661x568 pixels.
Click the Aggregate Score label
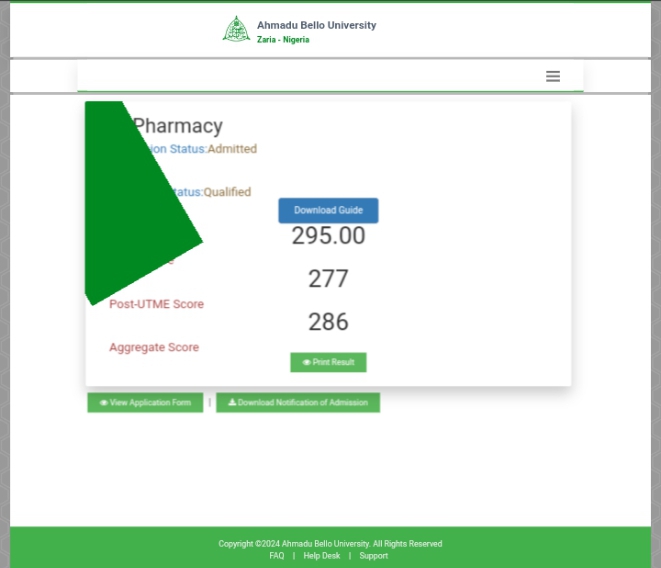(x=154, y=347)
